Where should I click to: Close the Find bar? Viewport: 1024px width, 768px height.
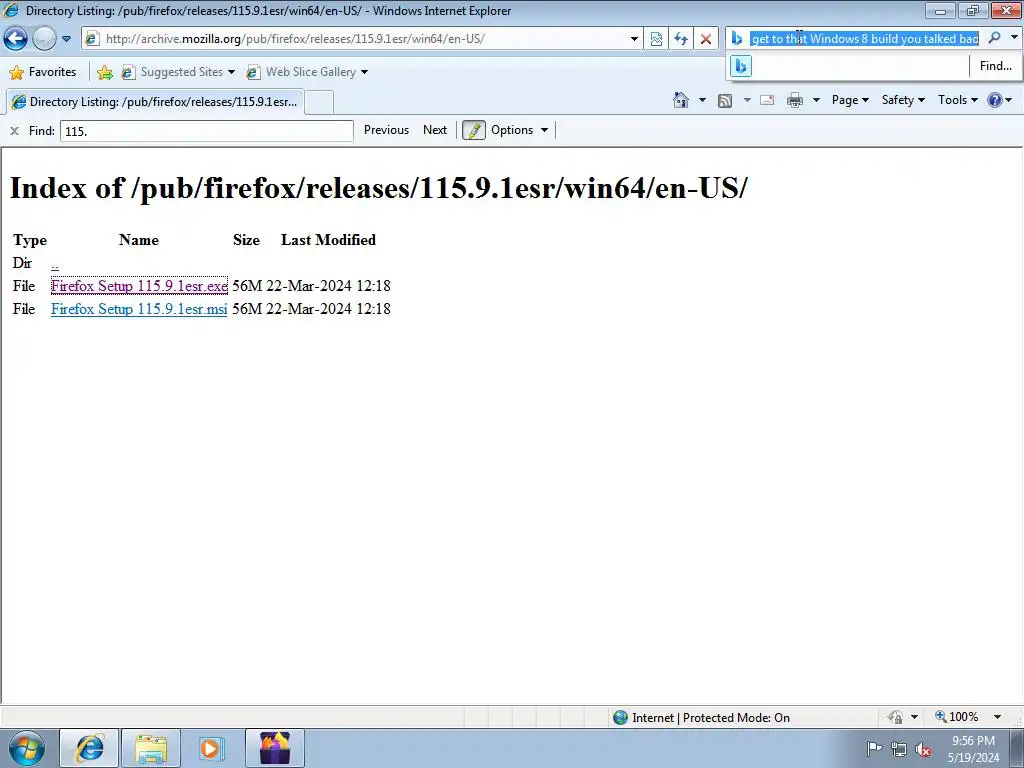[14, 131]
